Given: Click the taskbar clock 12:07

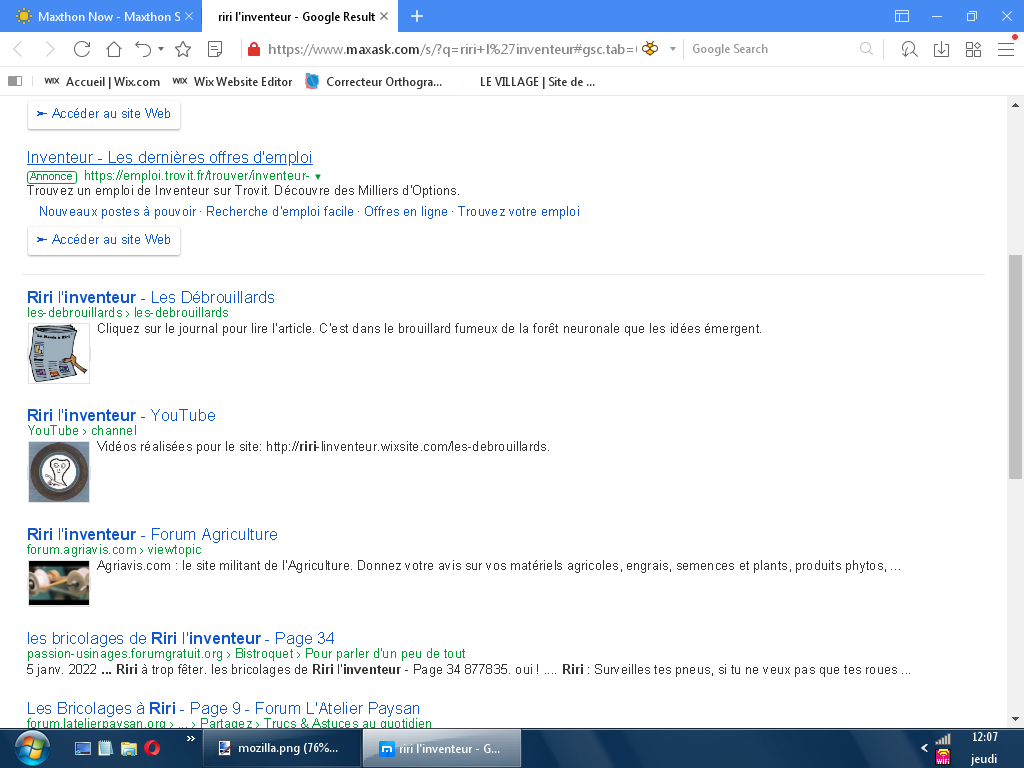Looking at the screenshot, I should pyautogui.click(x=985, y=737).
